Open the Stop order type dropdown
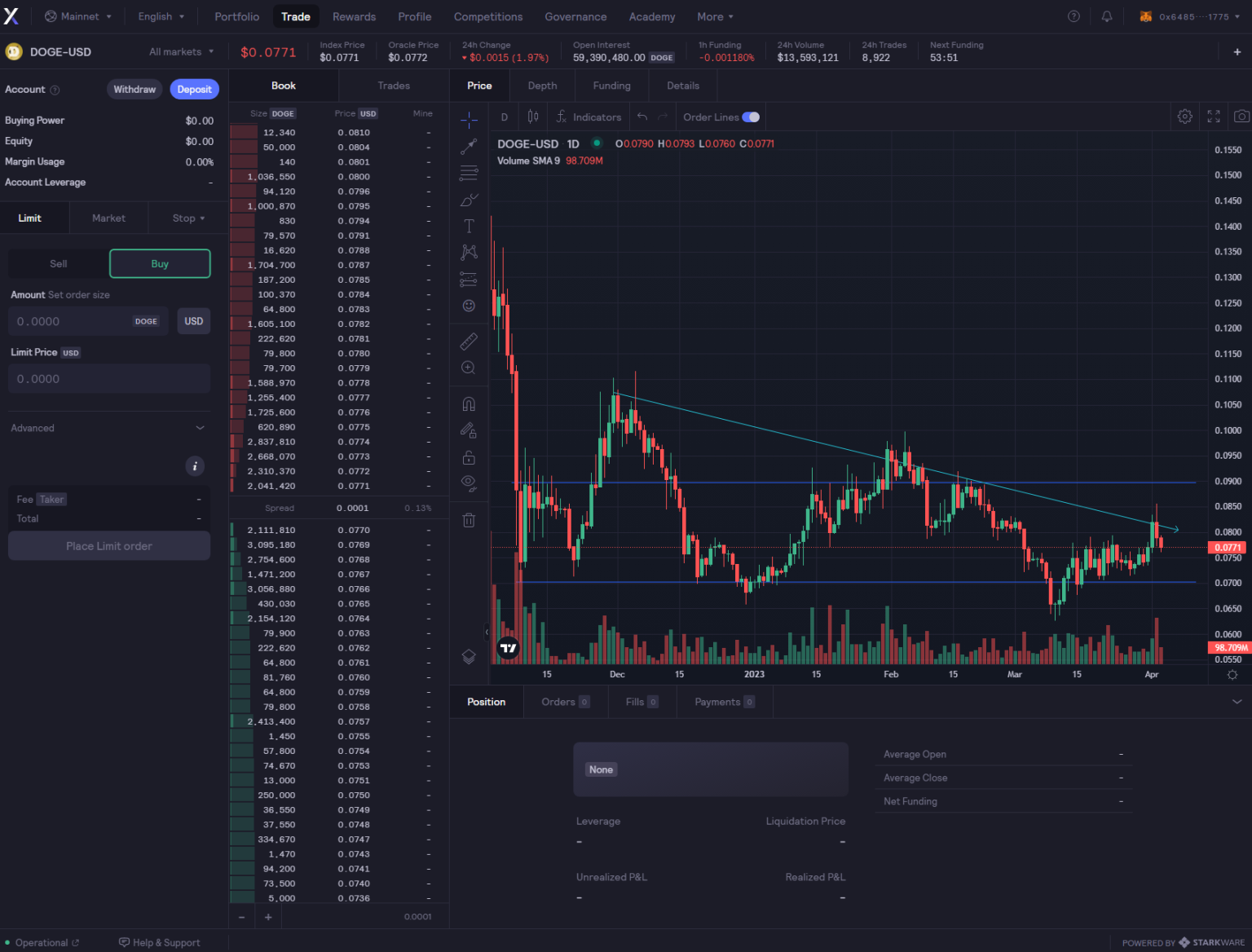This screenshot has height=952, width=1252. (188, 218)
